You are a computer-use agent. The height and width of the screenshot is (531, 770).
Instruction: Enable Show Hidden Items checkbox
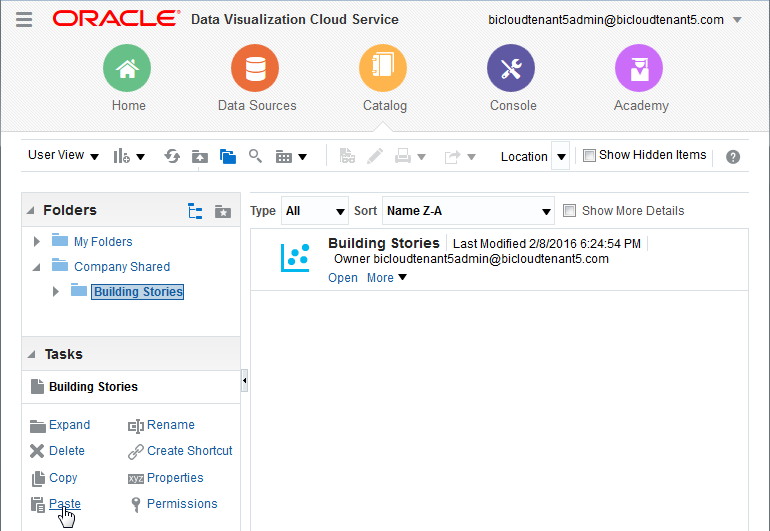click(x=589, y=156)
